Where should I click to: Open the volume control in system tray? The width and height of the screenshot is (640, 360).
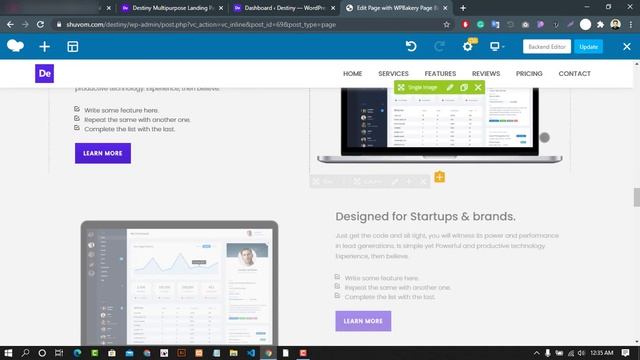(581, 353)
